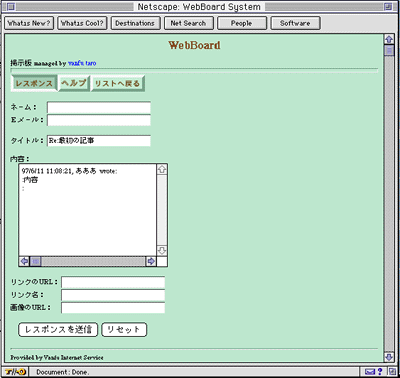Screen dimensions: 400x378
Task: Open the mail envelope icon in status bar
Action: (370, 372)
